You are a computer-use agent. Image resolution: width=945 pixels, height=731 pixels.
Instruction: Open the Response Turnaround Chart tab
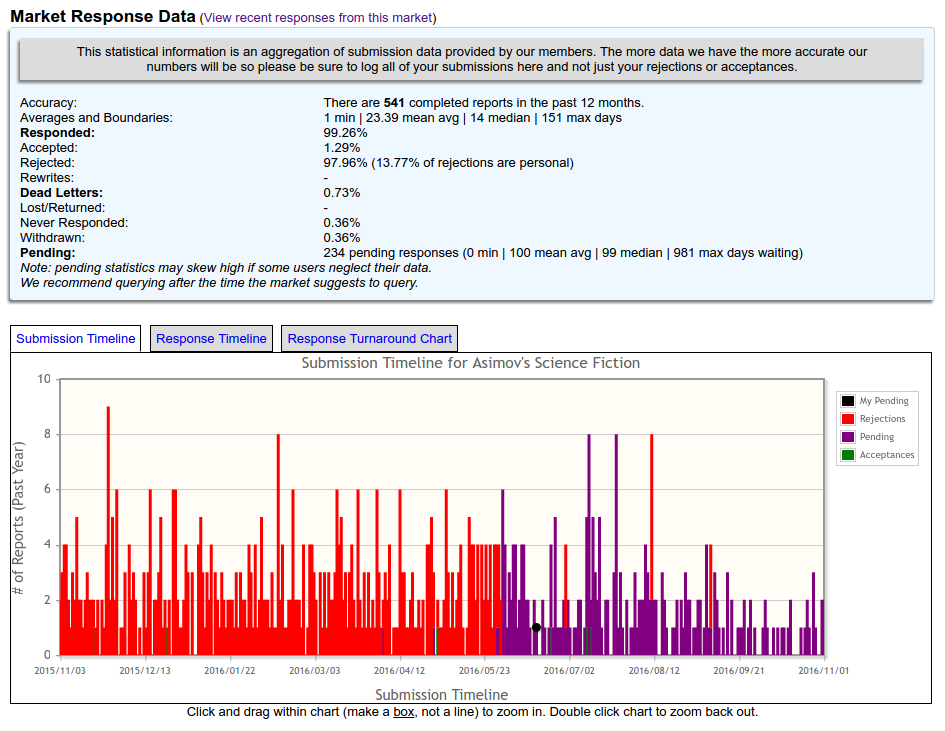click(369, 339)
